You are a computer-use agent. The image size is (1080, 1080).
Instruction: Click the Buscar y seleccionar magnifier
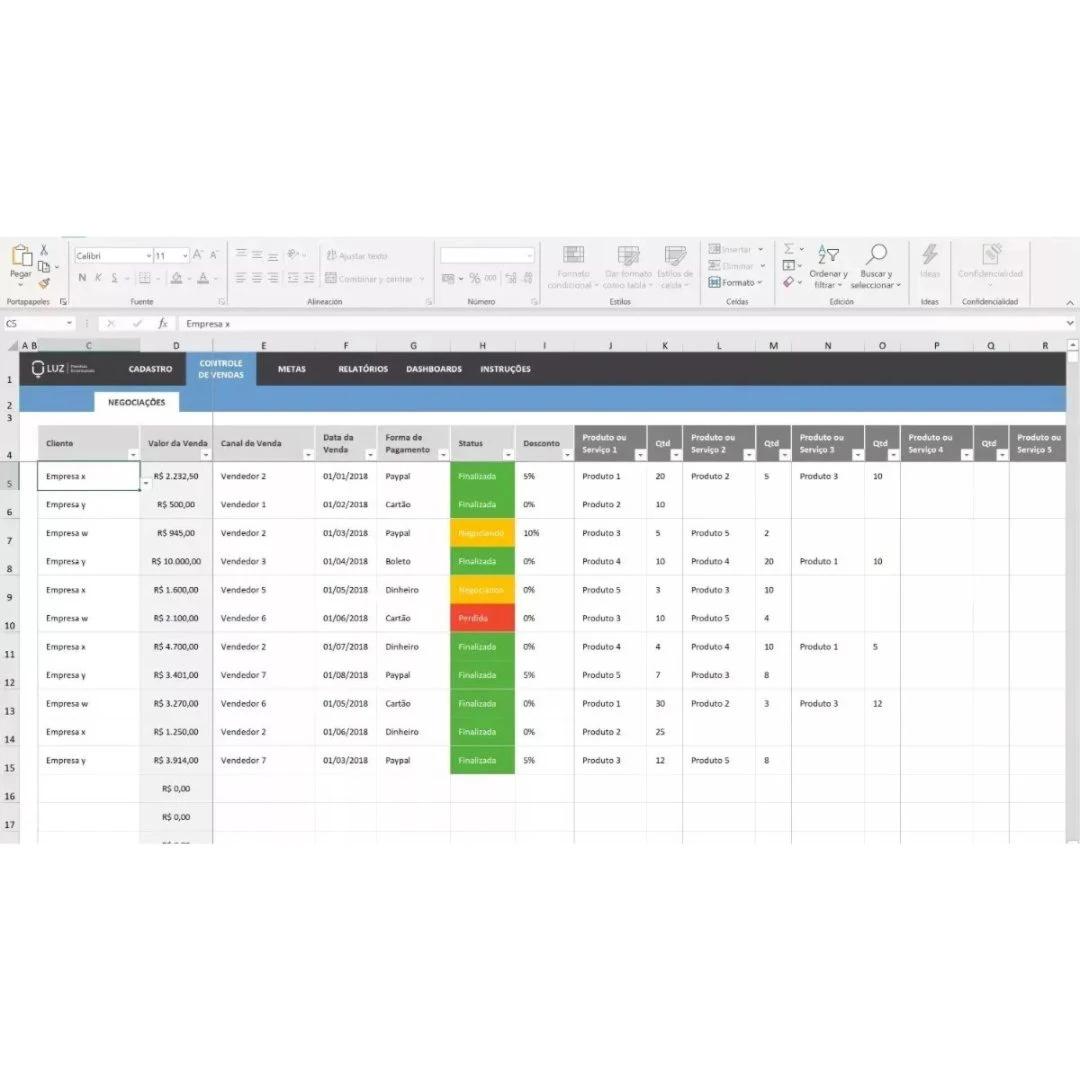coord(876,266)
